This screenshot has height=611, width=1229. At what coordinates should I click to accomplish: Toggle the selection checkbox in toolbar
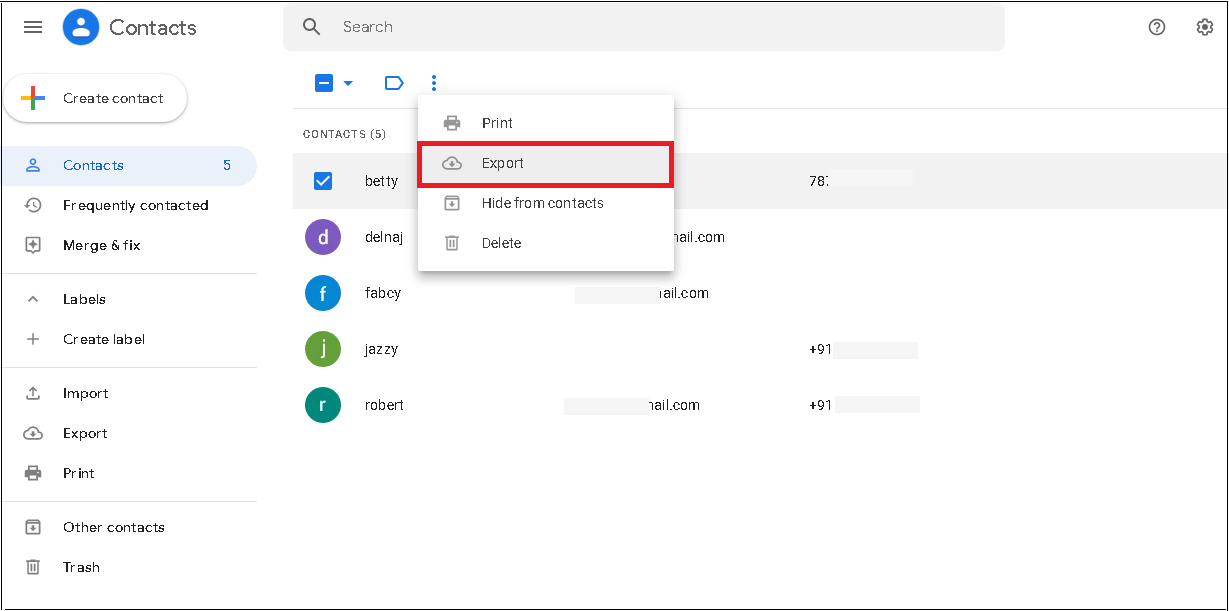324,83
